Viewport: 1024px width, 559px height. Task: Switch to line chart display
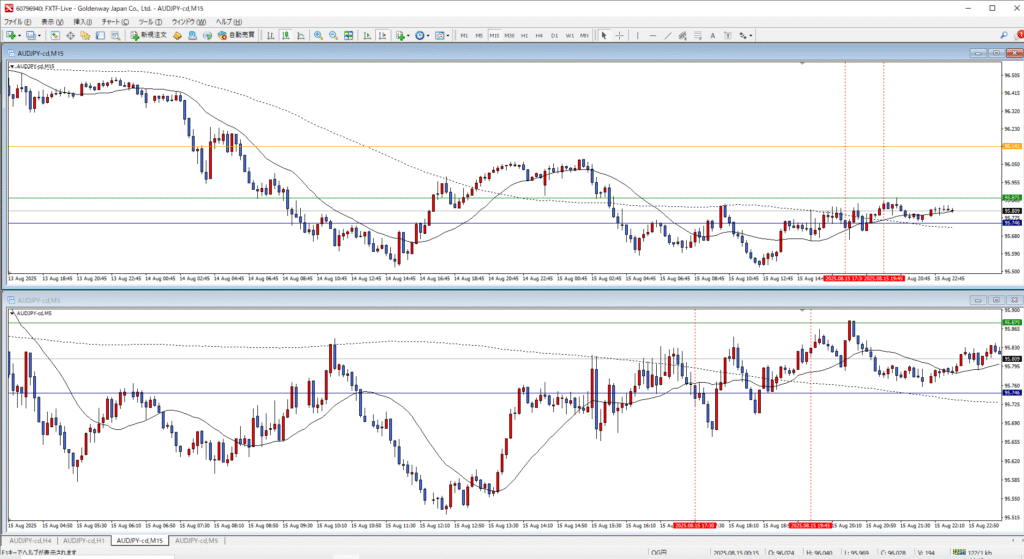(x=300, y=35)
